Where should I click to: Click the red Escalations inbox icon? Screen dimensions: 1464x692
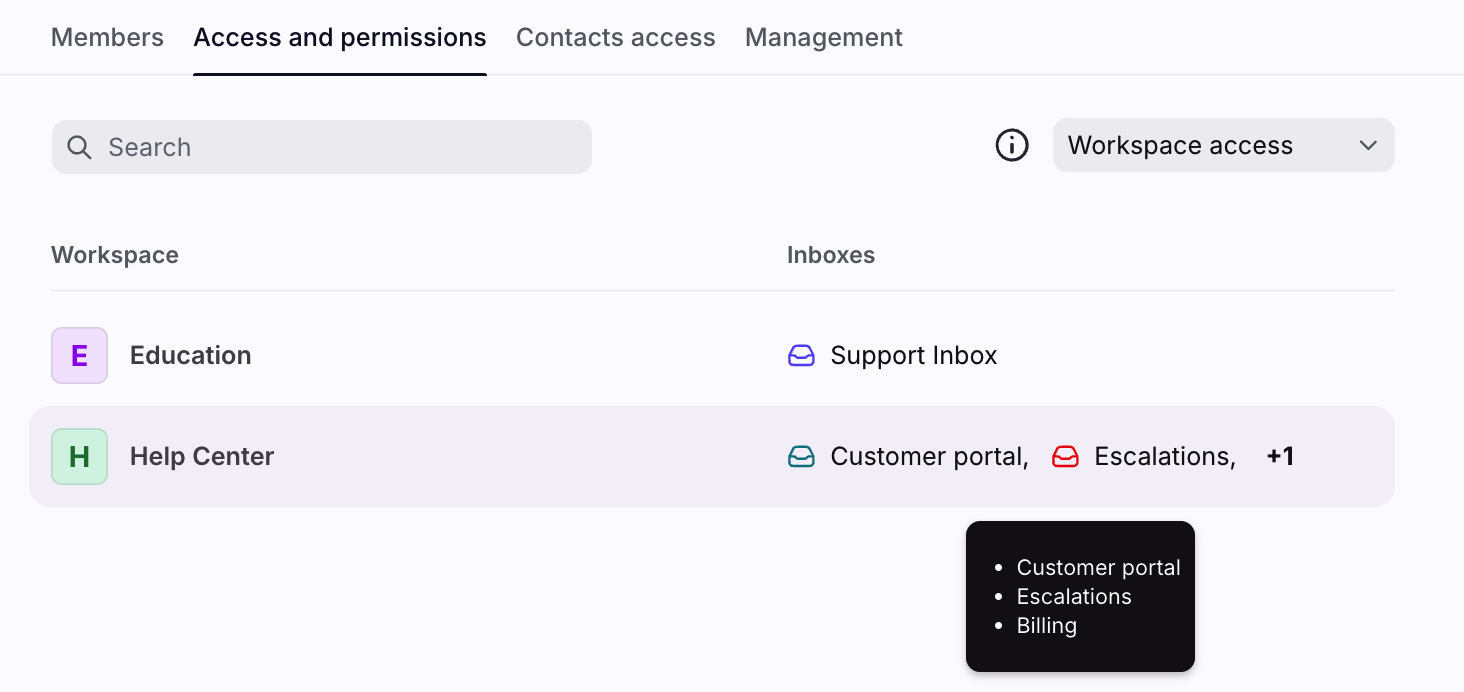[1065, 457]
